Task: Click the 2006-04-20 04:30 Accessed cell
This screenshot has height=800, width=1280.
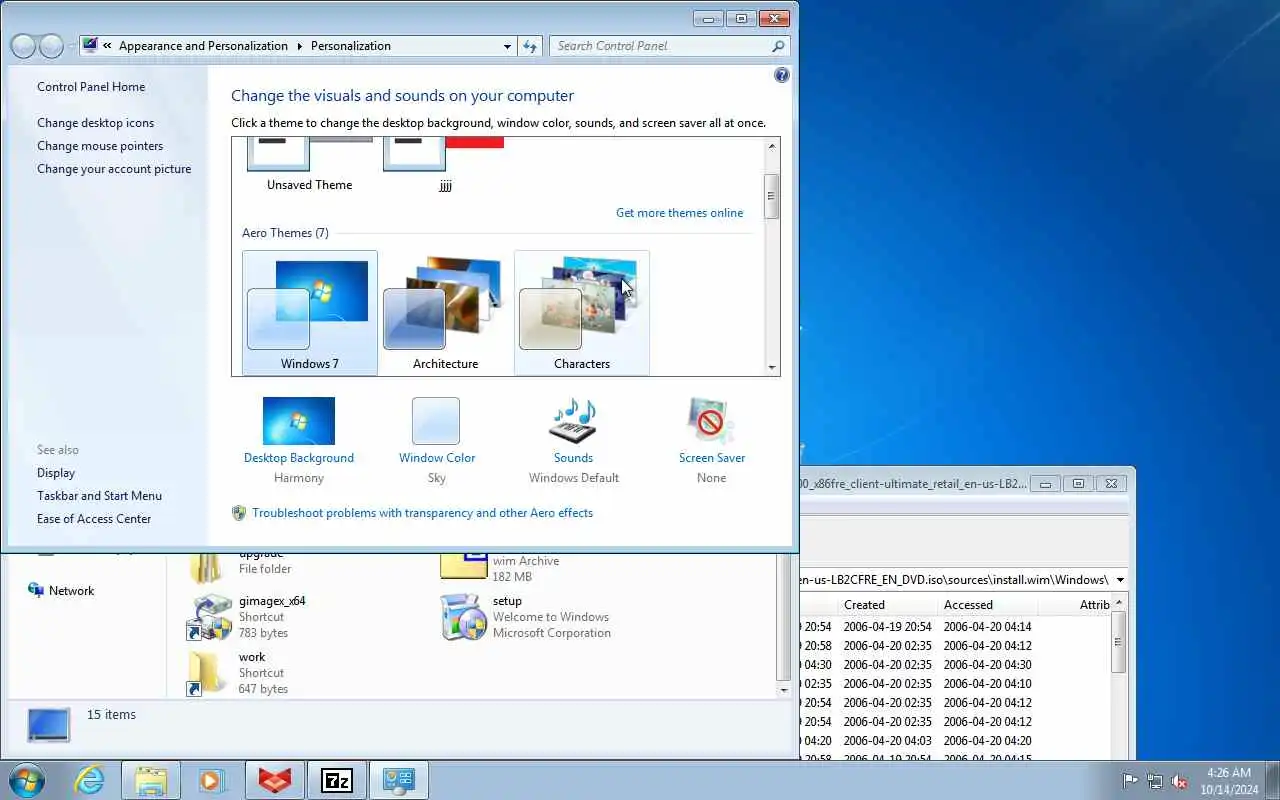Action: point(987,665)
